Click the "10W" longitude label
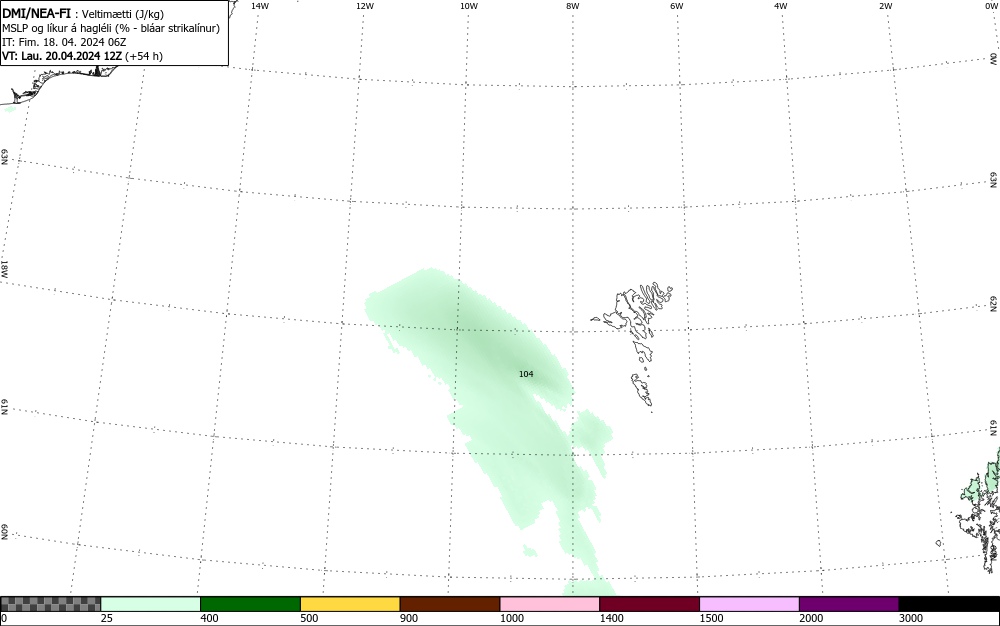1000x626 pixels. click(469, 6)
